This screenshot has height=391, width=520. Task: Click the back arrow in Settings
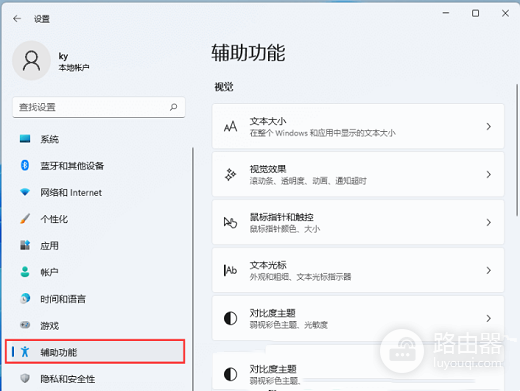coord(17,19)
